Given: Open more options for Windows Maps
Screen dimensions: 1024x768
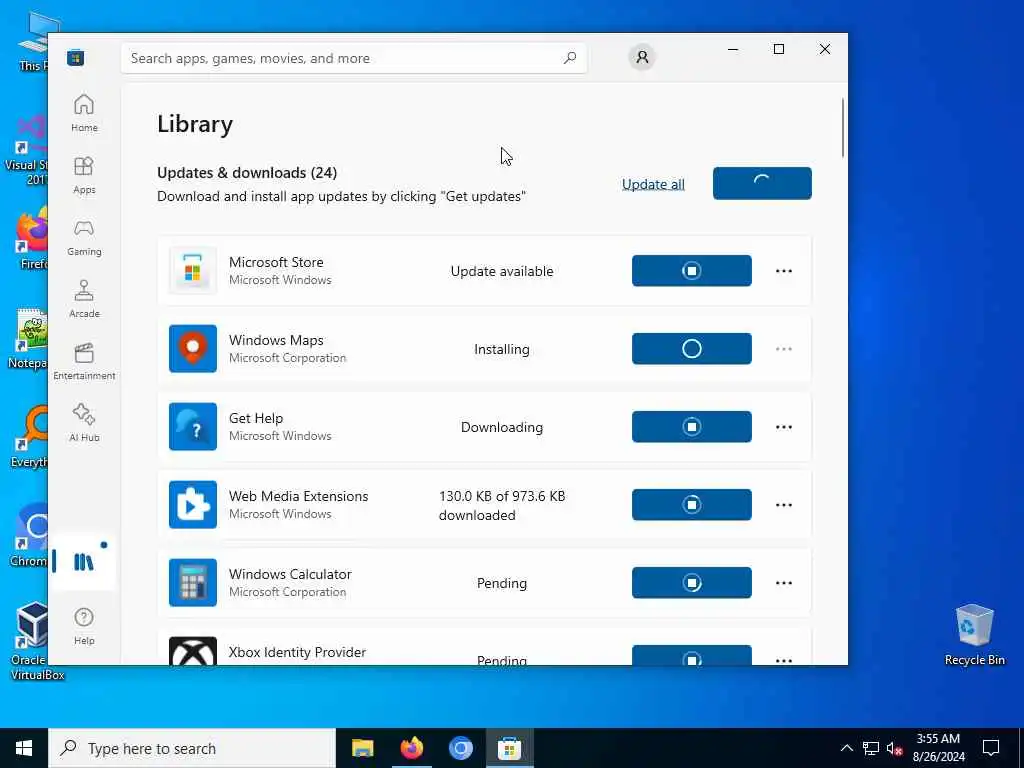Looking at the screenshot, I should click(x=784, y=349).
